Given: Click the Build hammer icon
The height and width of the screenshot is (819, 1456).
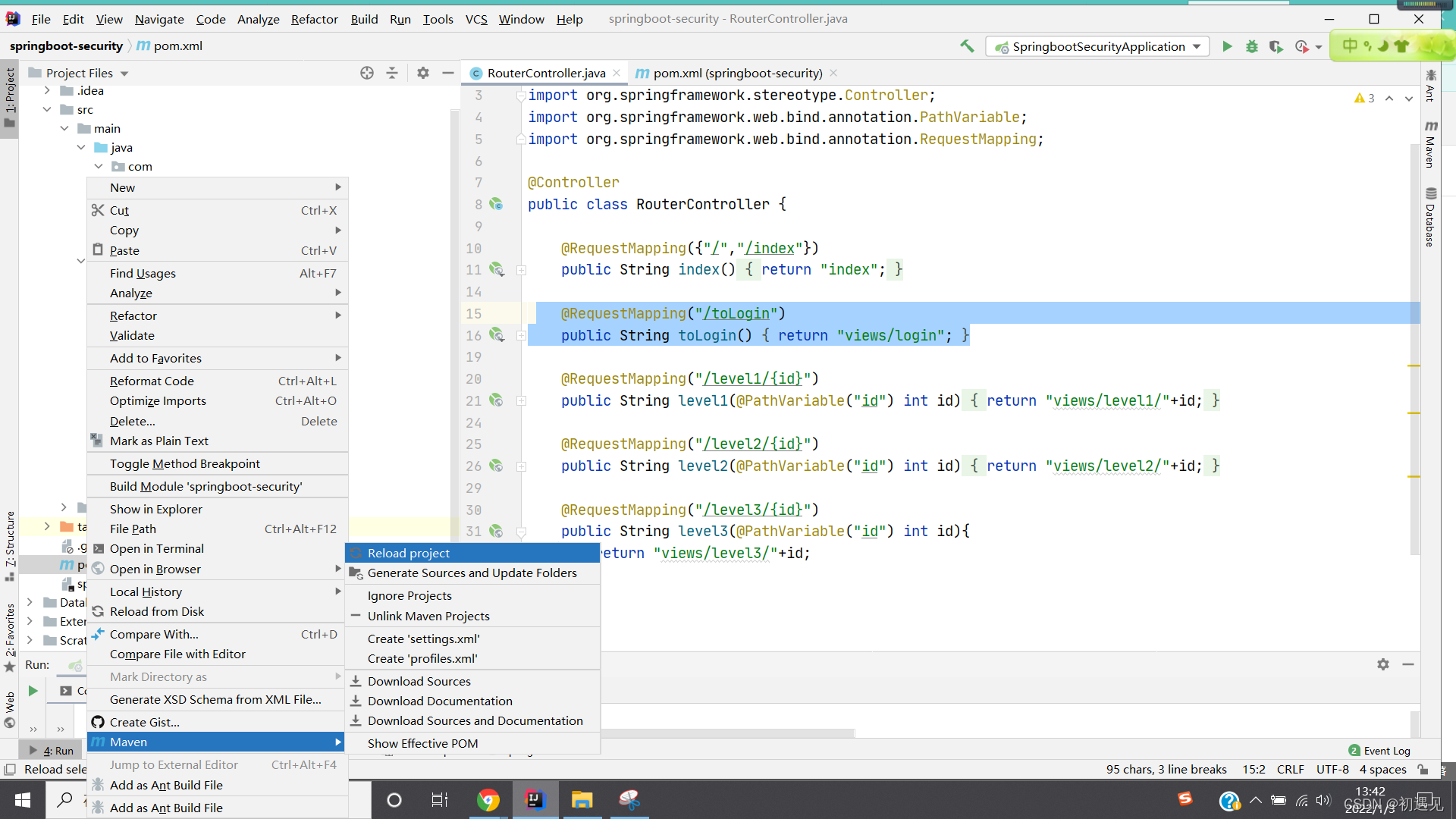Looking at the screenshot, I should pyautogui.click(x=967, y=46).
